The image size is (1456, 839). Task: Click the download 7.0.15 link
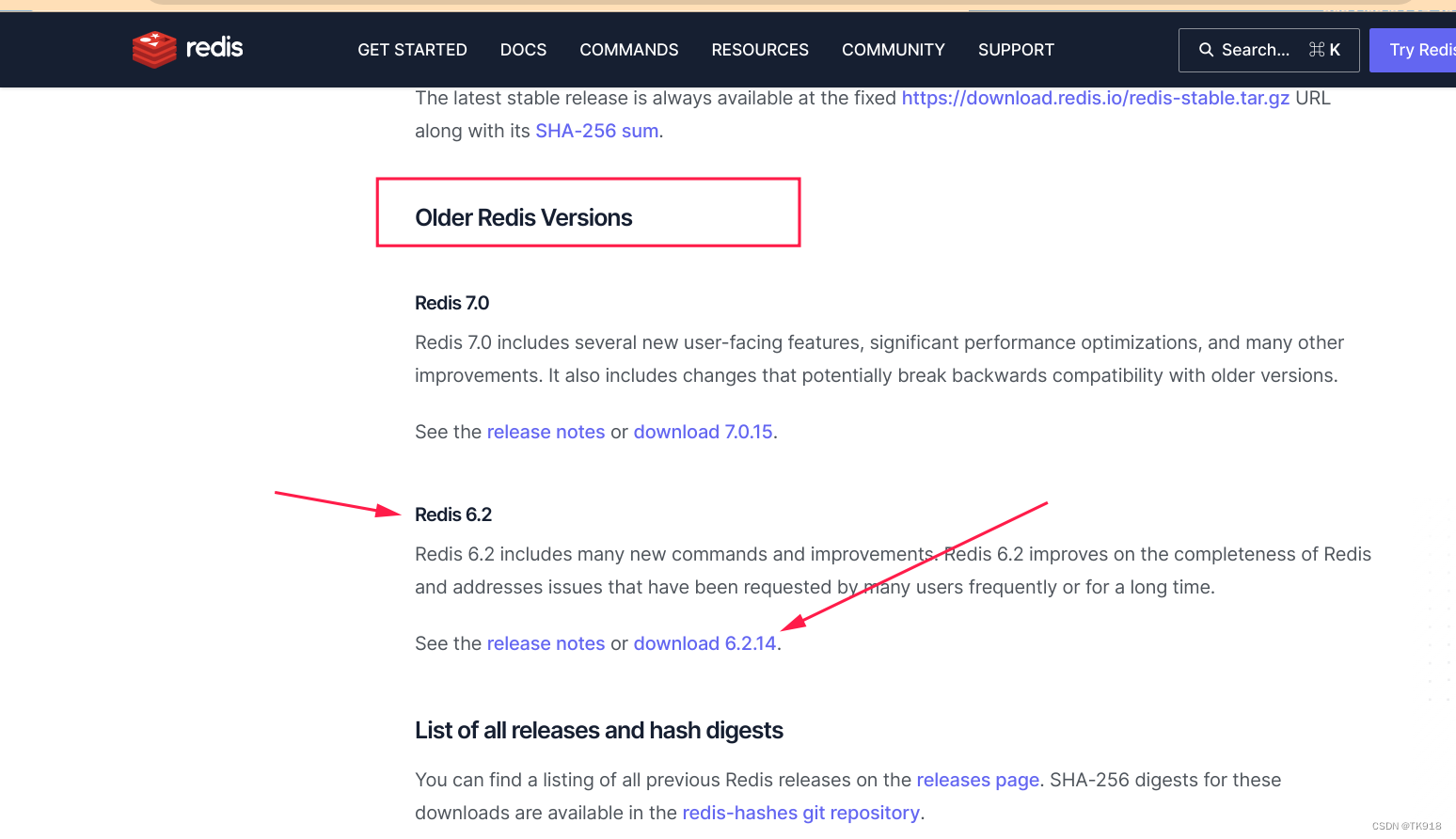pyautogui.click(x=704, y=432)
